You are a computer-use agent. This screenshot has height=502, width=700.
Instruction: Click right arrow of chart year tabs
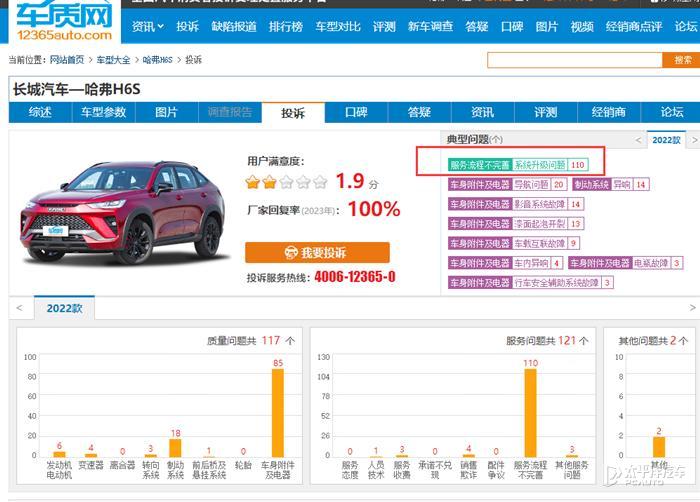pos(692,308)
